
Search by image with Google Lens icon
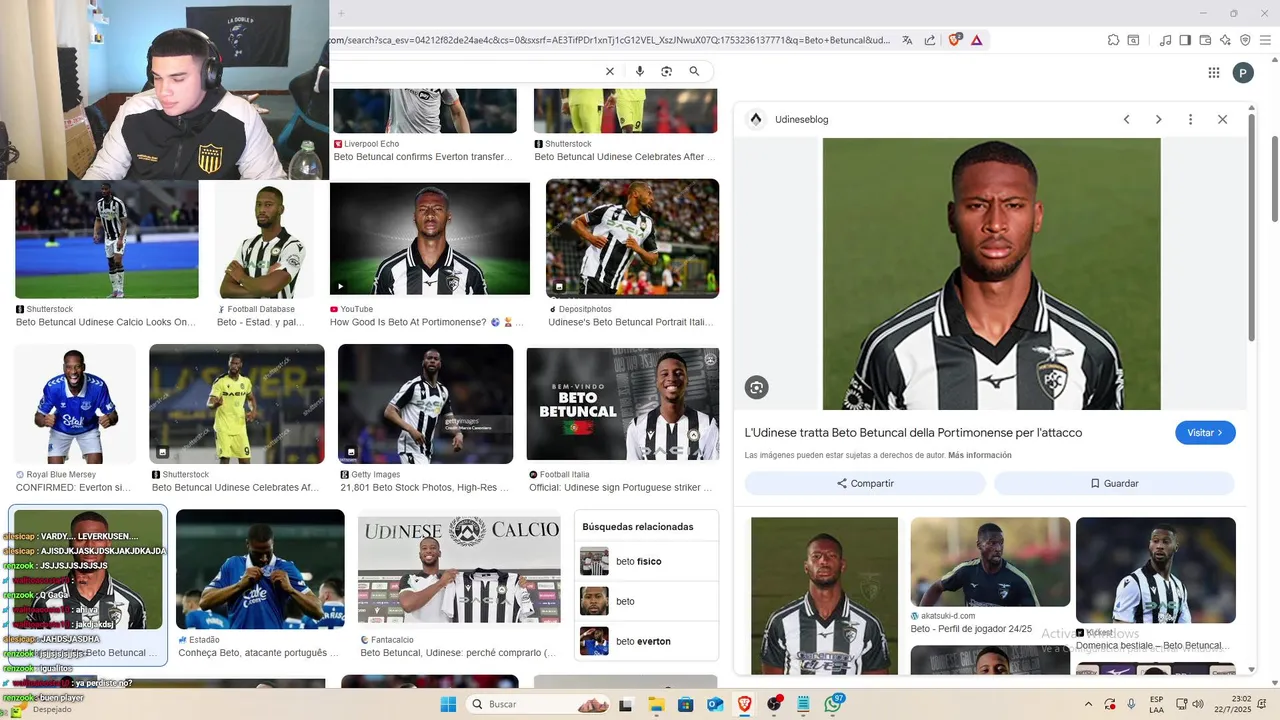pos(666,71)
